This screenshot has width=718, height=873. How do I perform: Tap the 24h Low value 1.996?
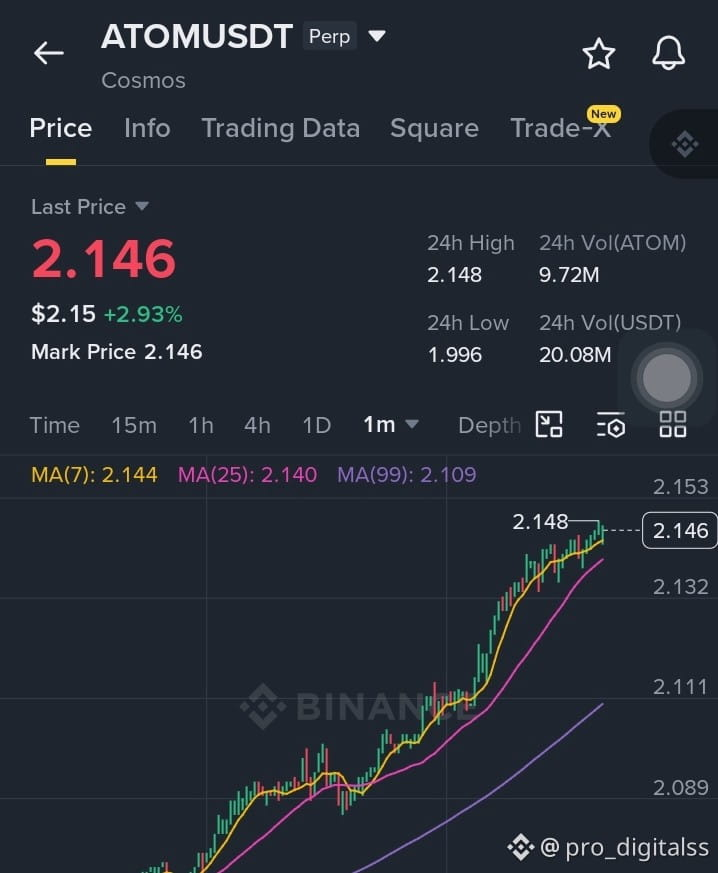(454, 355)
